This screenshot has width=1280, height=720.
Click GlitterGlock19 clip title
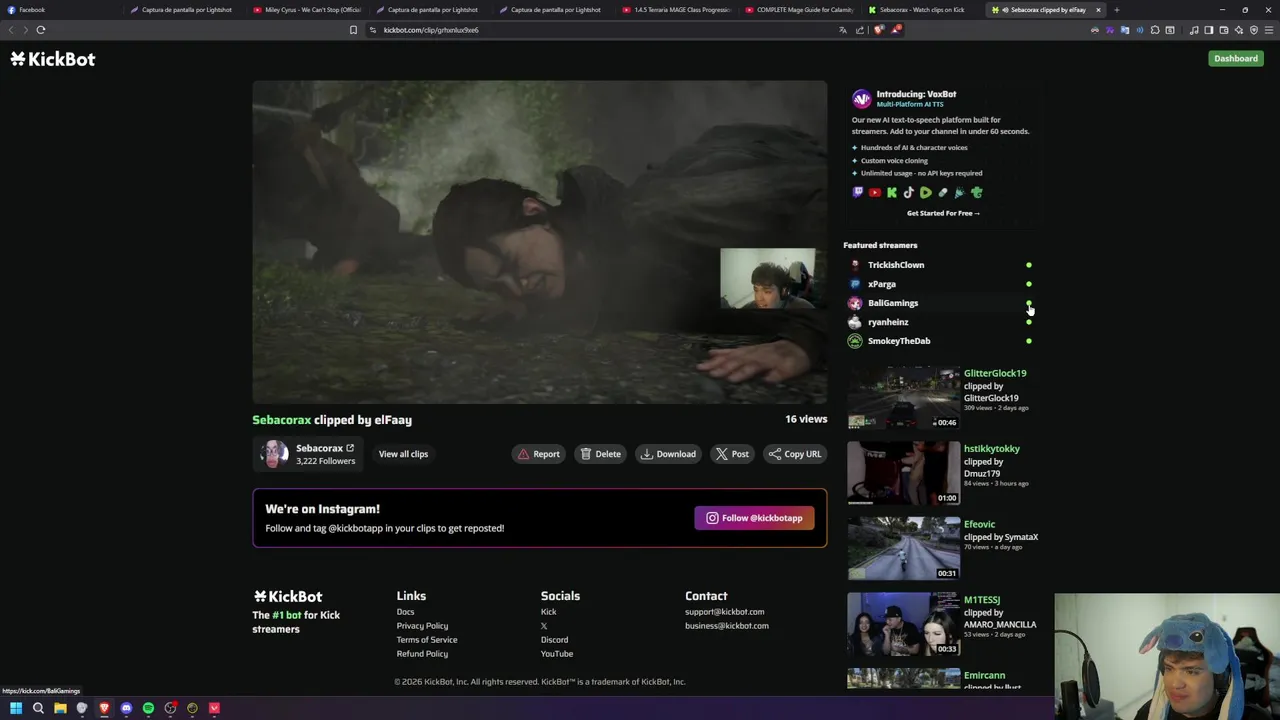(x=995, y=373)
